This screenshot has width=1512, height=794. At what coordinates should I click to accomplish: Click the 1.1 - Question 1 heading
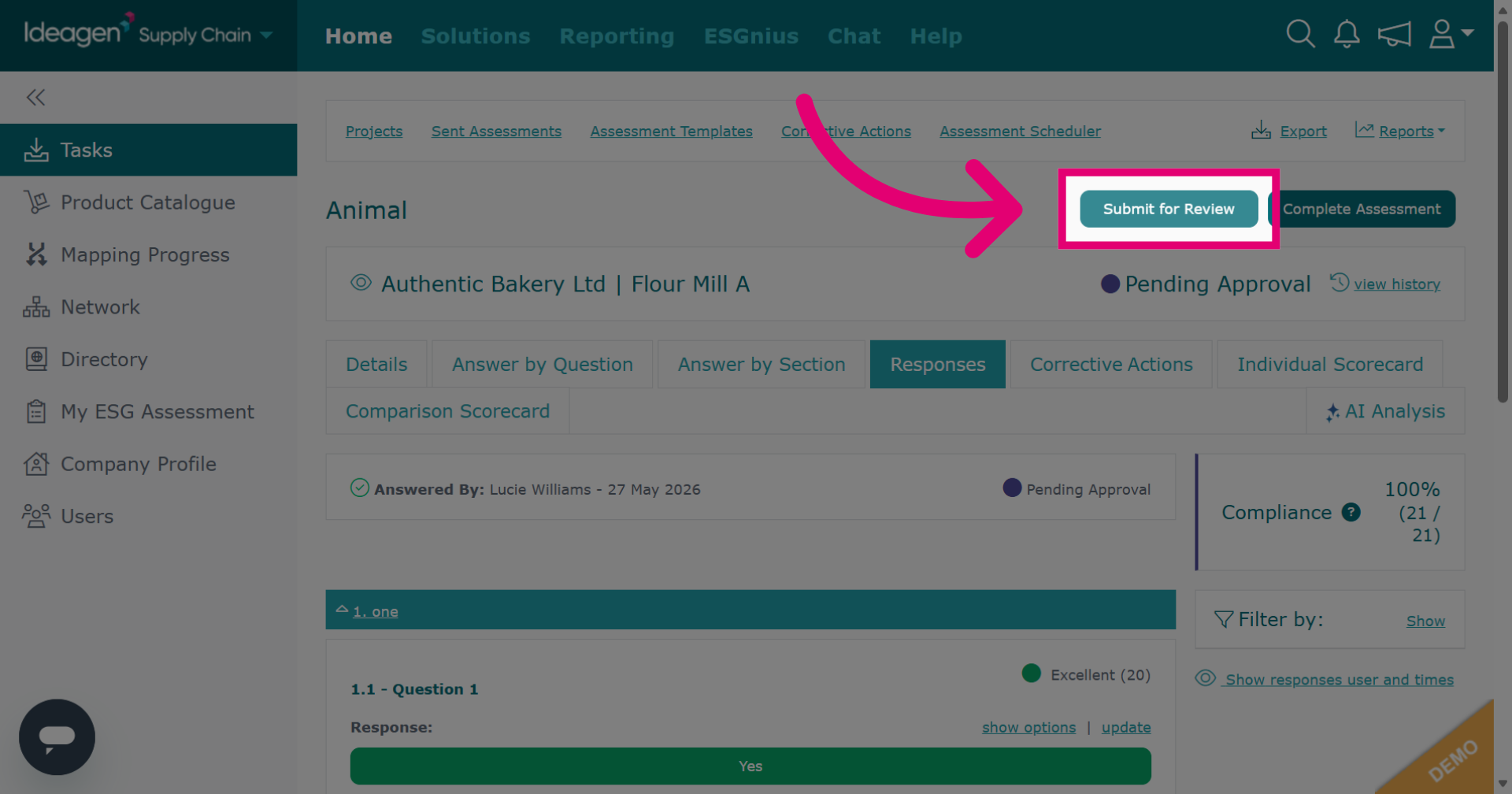tap(414, 689)
